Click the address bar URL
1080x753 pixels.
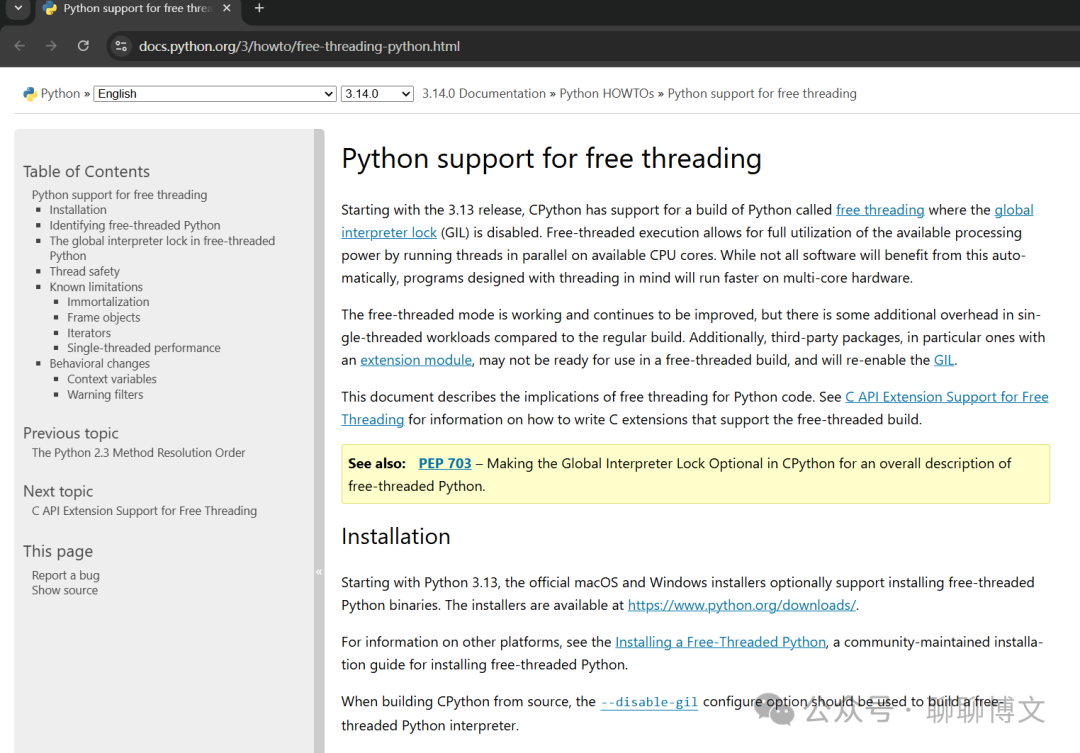[299, 46]
